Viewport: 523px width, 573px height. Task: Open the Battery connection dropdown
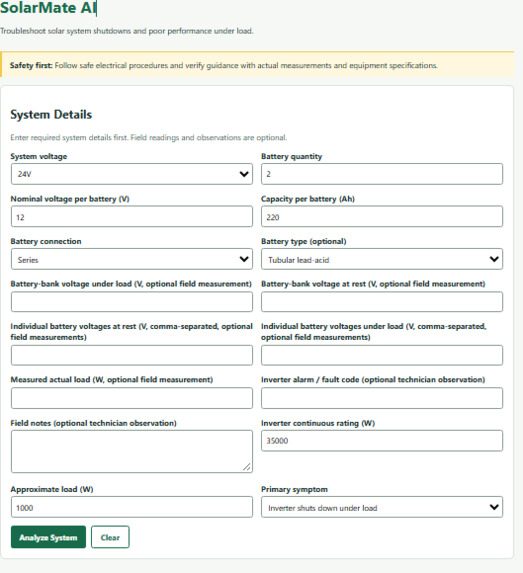pyautogui.click(x=132, y=259)
